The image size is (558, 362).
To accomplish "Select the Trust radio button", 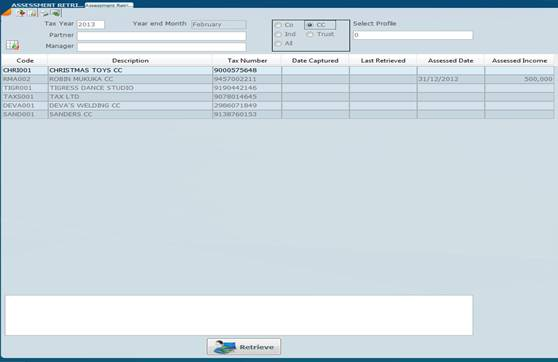I will pos(310,35).
